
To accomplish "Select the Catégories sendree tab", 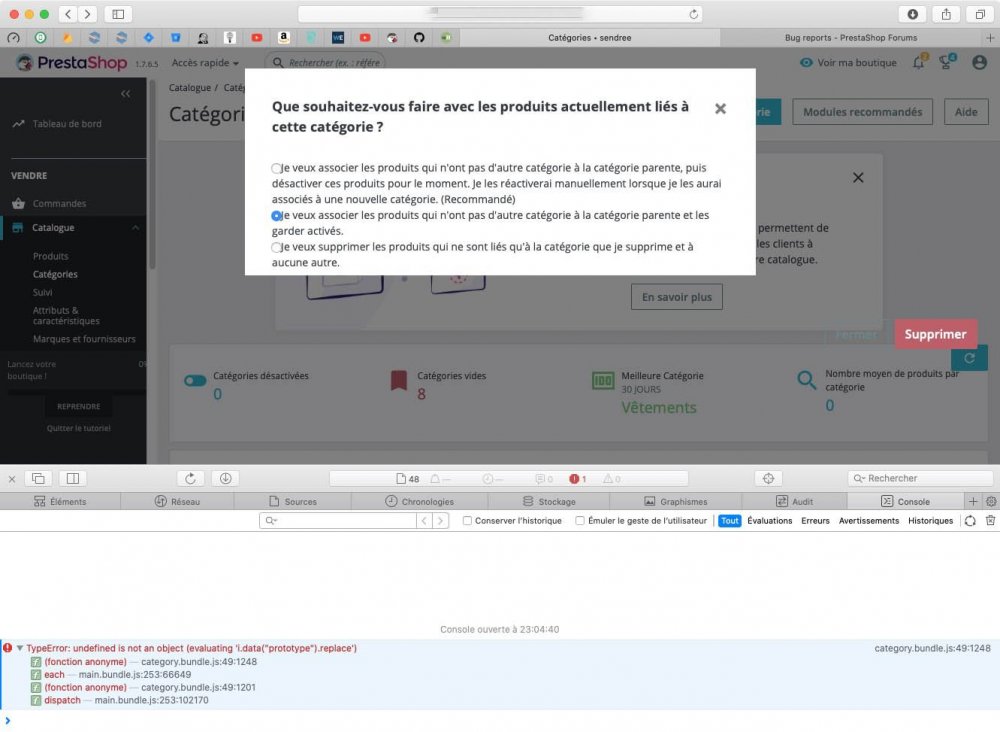I will pyautogui.click(x=590, y=38).
